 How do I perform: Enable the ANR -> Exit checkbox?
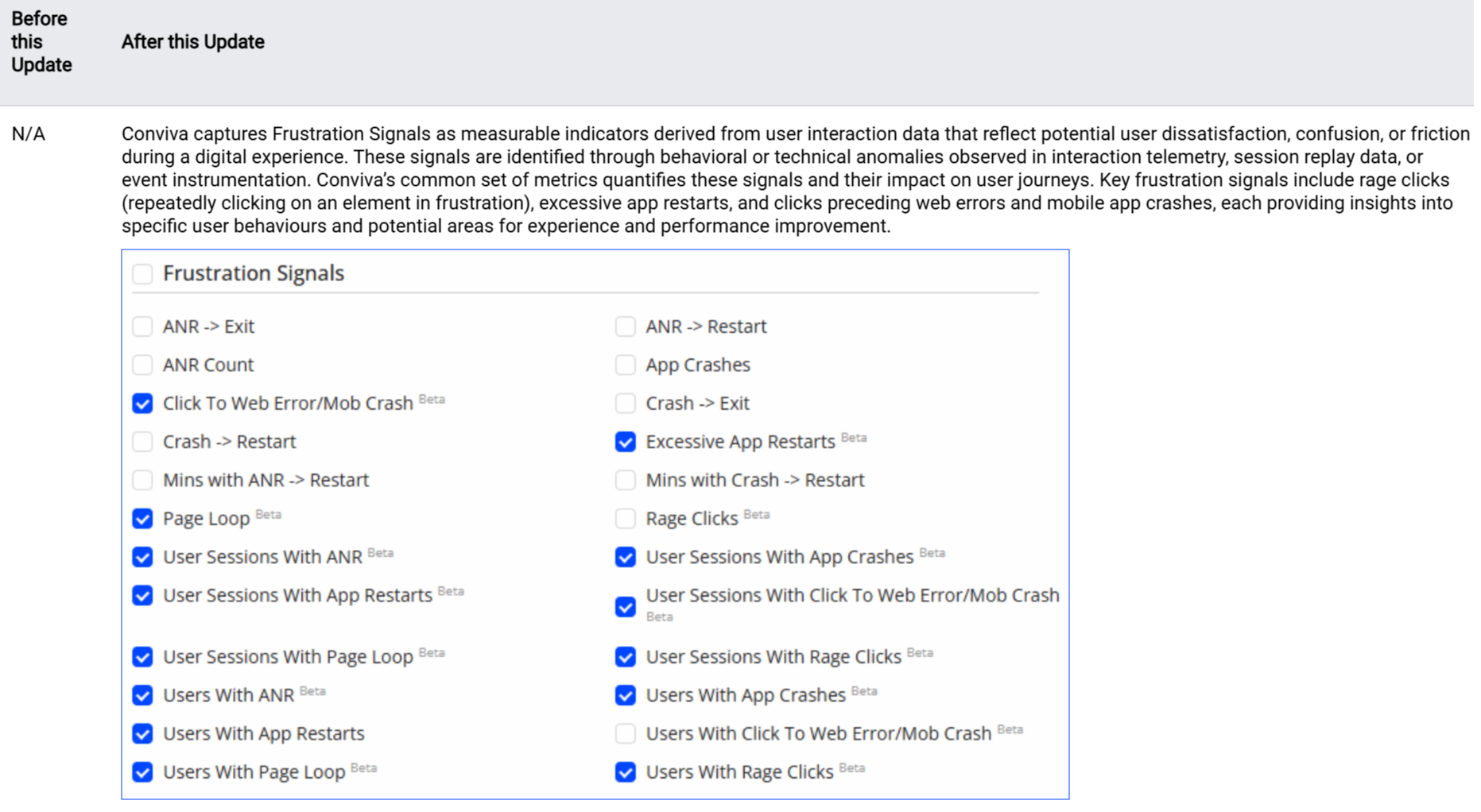142,327
